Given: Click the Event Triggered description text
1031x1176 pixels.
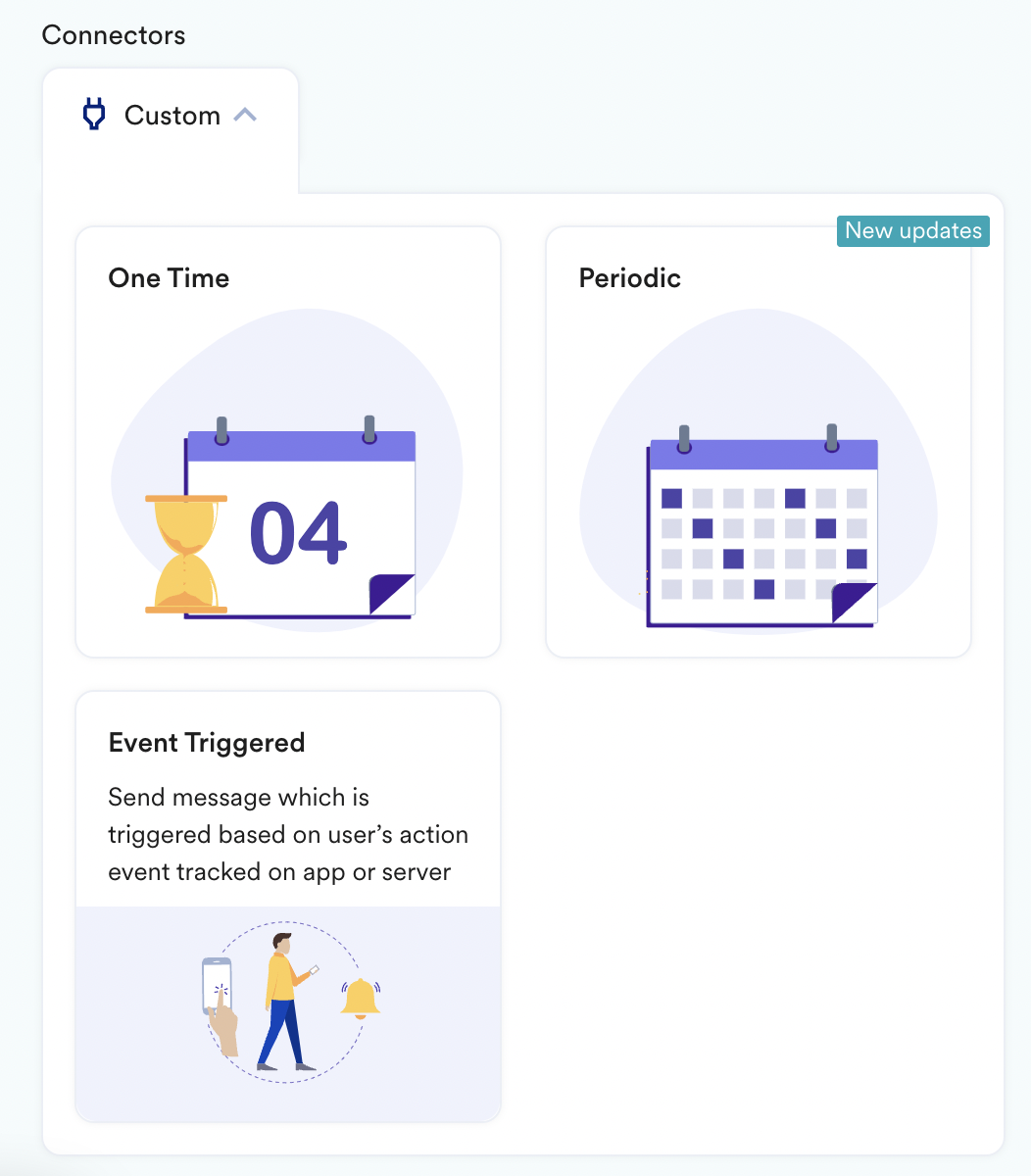Looking at the screenshot, I should coord(288,835).
